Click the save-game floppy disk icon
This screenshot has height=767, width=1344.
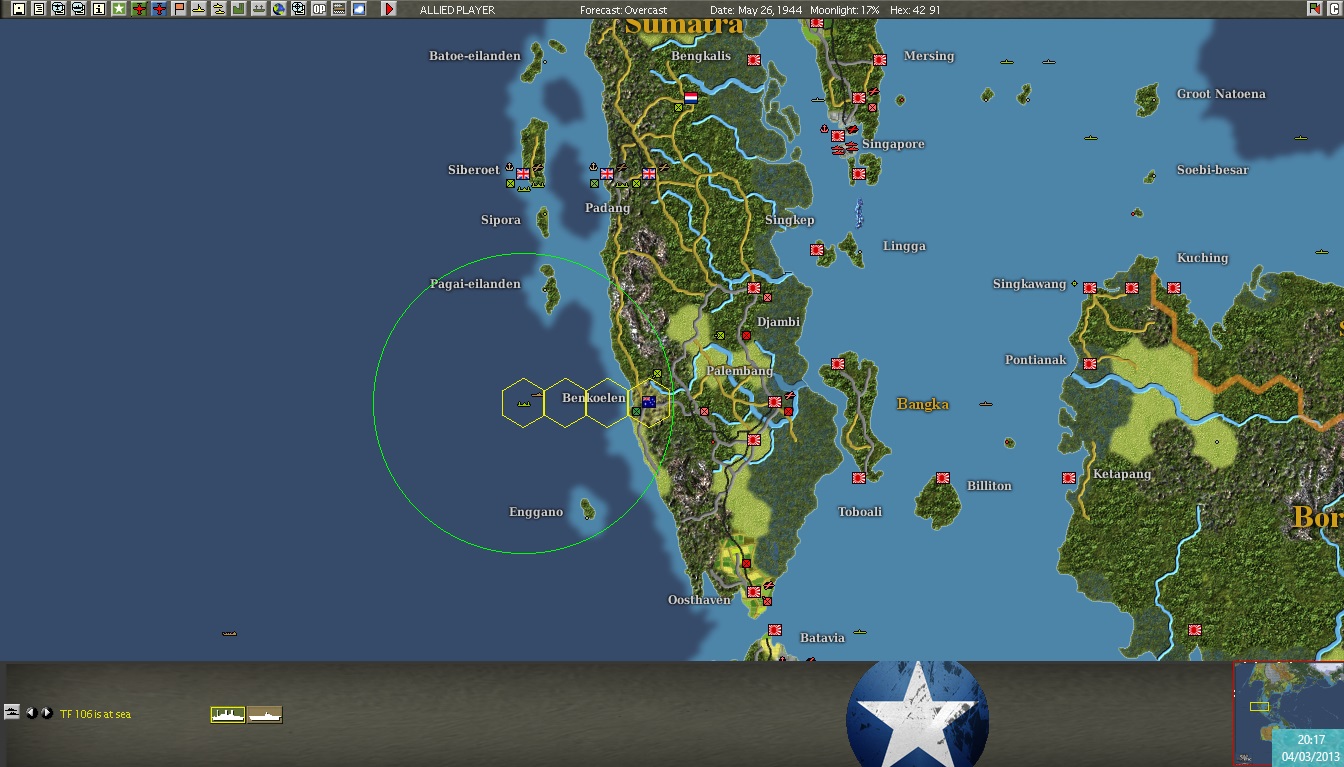tap(18, 9)
